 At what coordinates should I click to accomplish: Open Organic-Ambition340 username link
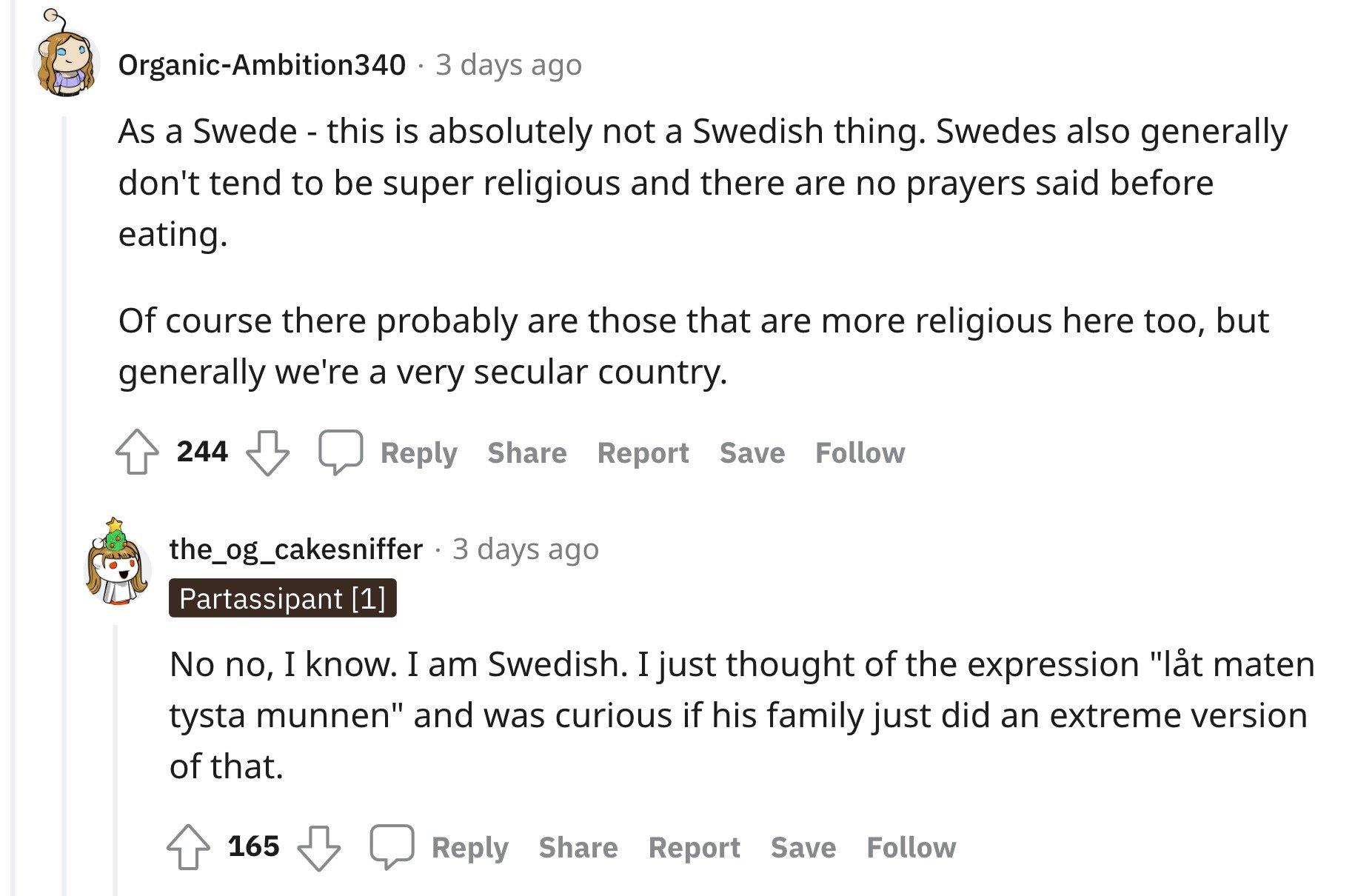(262, 64)
